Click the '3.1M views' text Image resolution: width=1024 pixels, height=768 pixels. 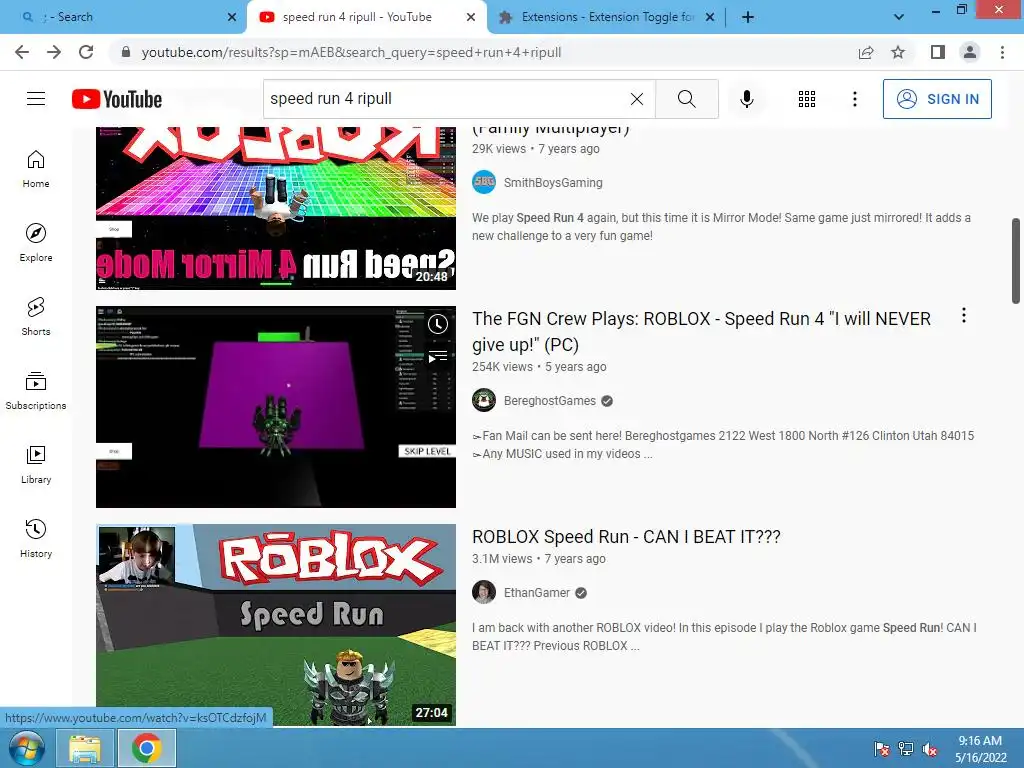point(502,559)
